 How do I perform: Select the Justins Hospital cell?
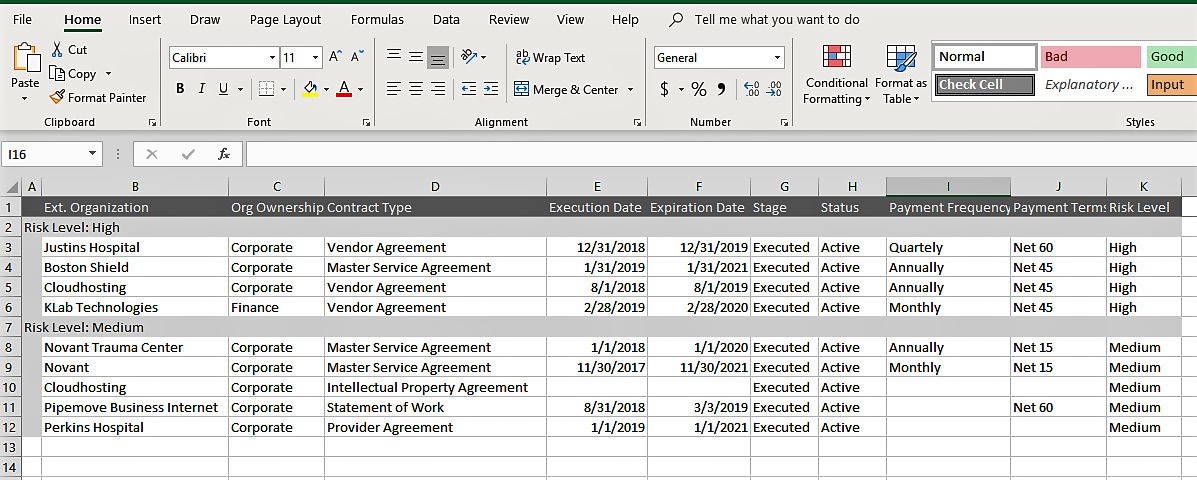pos(135,247)
